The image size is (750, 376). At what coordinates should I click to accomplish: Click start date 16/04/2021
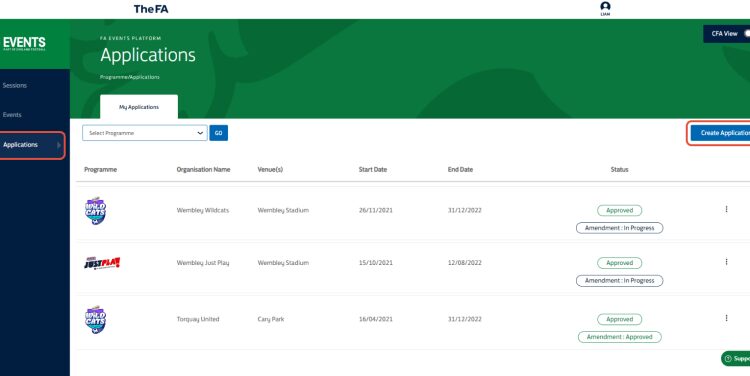tap(375, 319)
